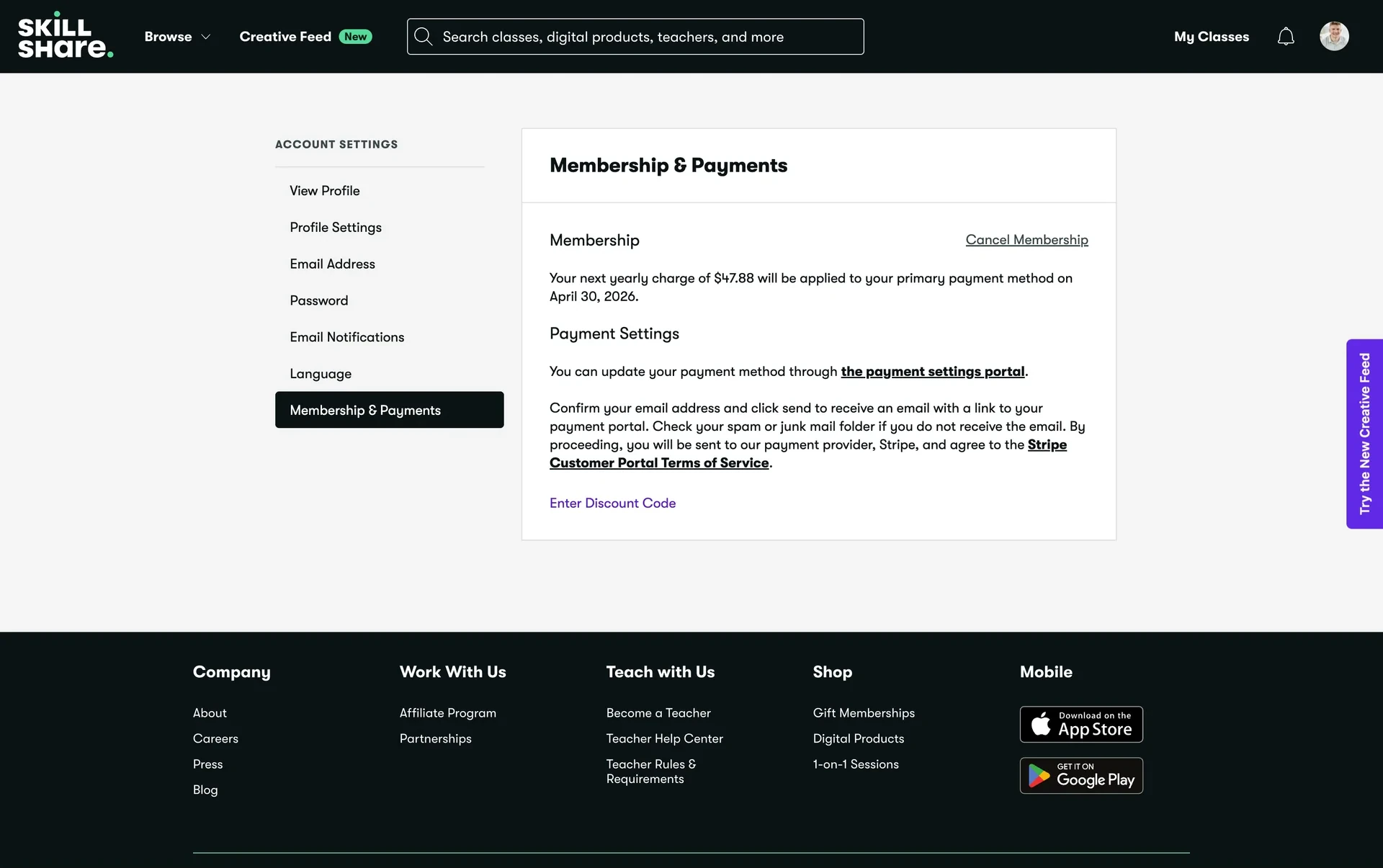Open the Affiliate Program link

447,713
